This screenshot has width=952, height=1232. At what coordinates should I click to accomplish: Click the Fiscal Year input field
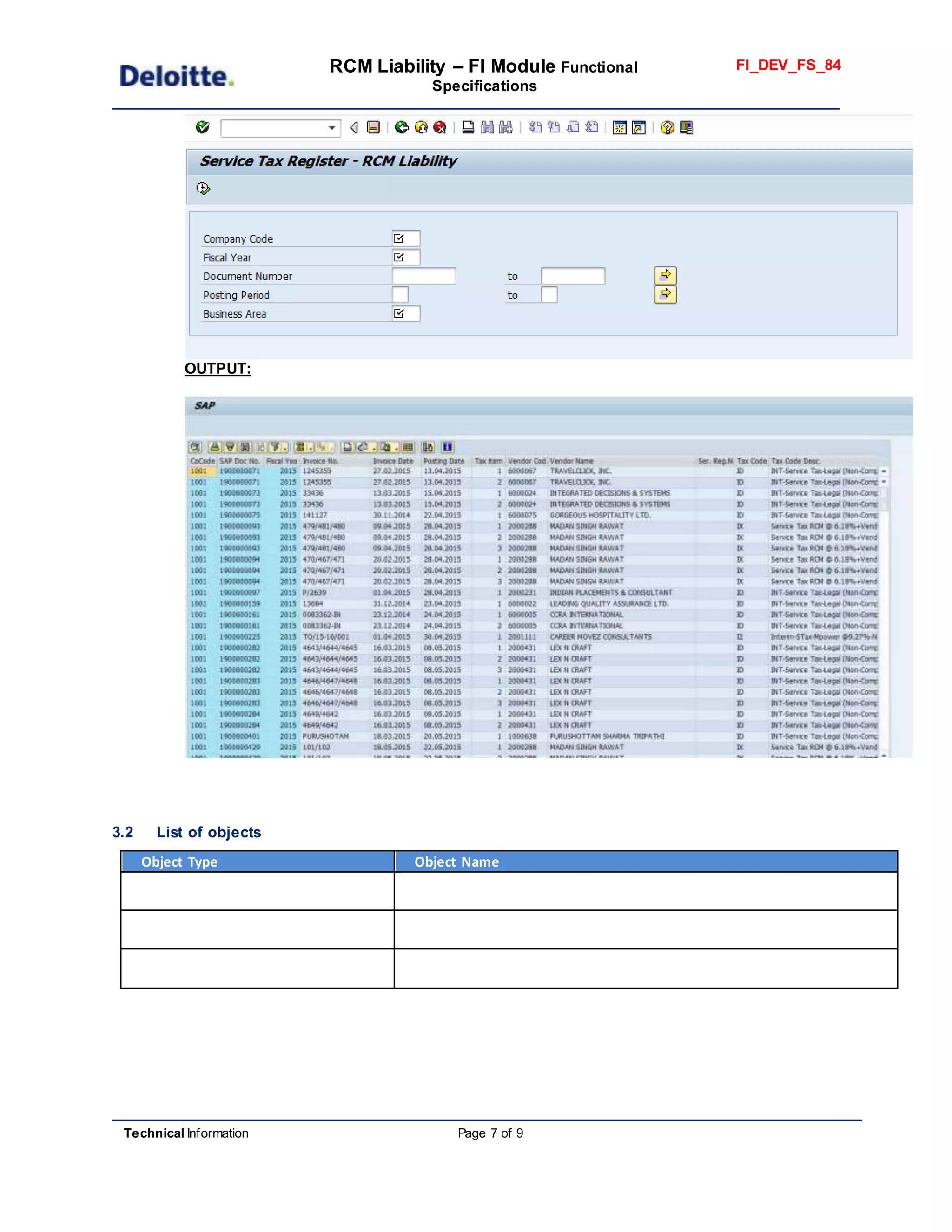click(x=406, y=257)
